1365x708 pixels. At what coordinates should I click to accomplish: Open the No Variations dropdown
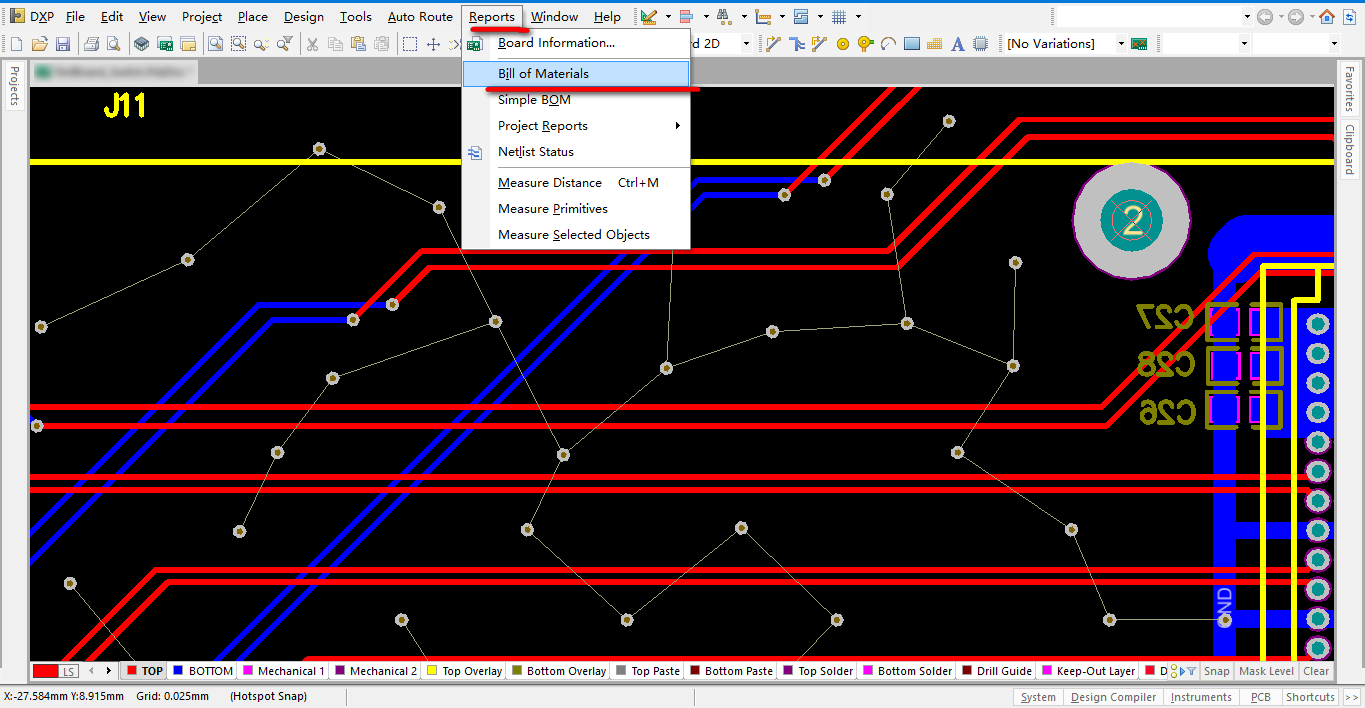(1121, 44)
